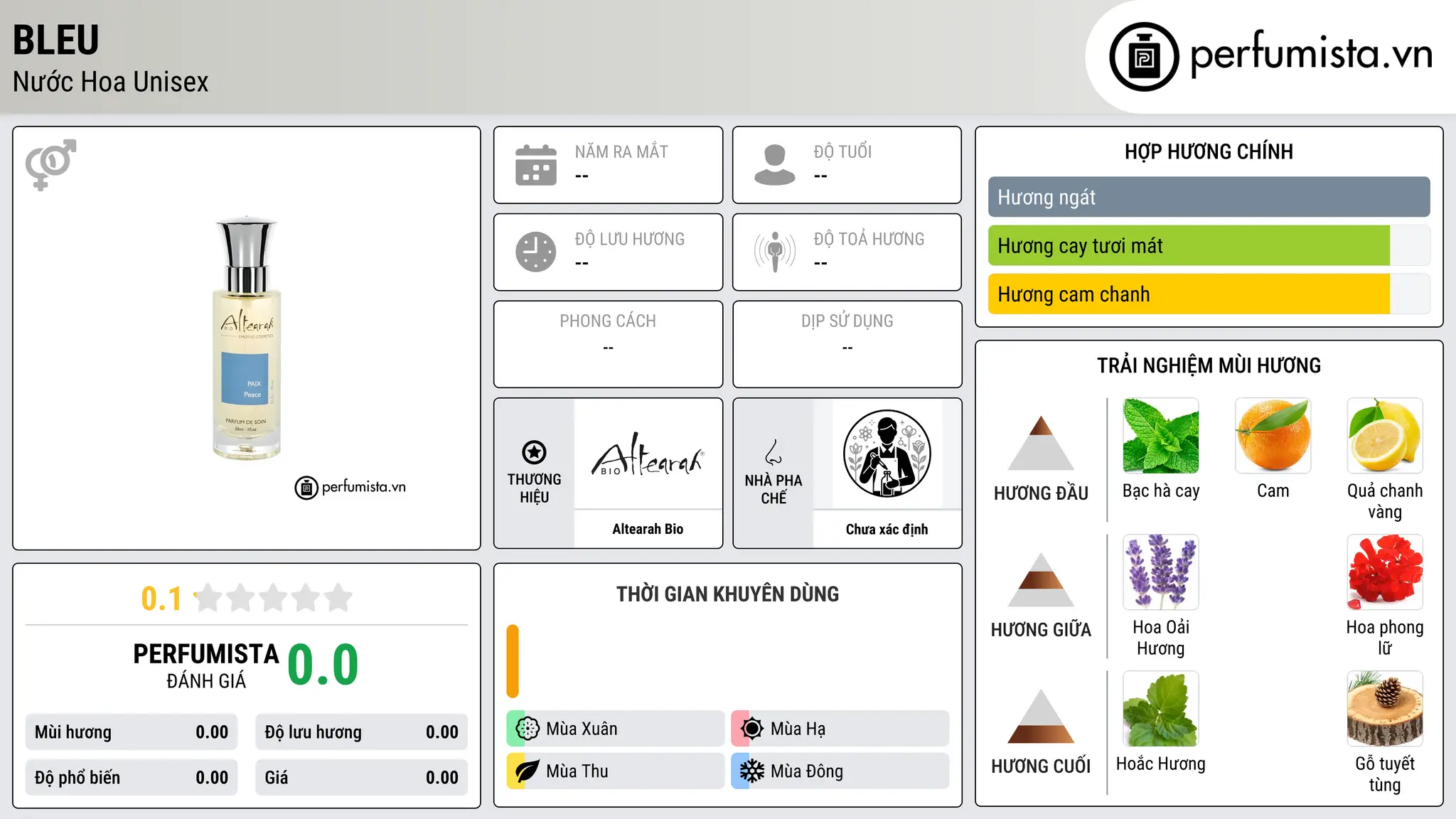Click the Hương ngát accord bar

(x=1209, y=197)
